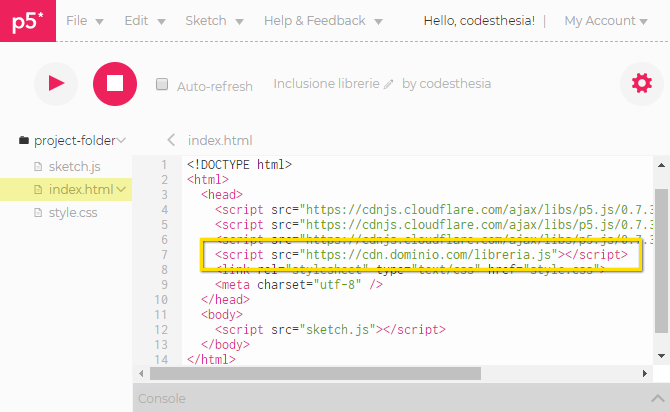Viewport: 670px width, 412px height.
Task: Click the style.css file icon
Action: pos(39,212)
